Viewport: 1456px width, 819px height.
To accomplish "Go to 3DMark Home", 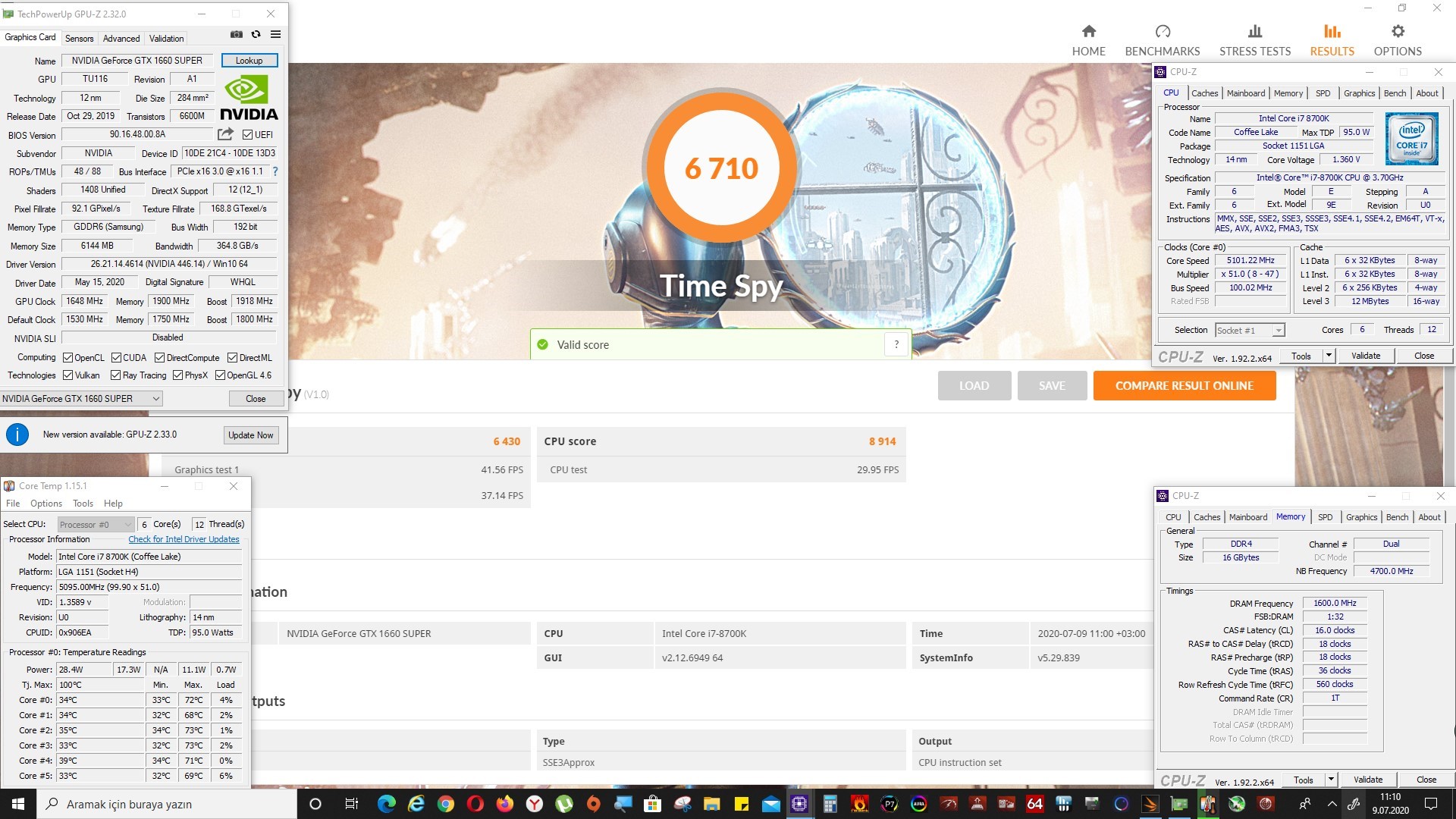I will (1088, 40).
